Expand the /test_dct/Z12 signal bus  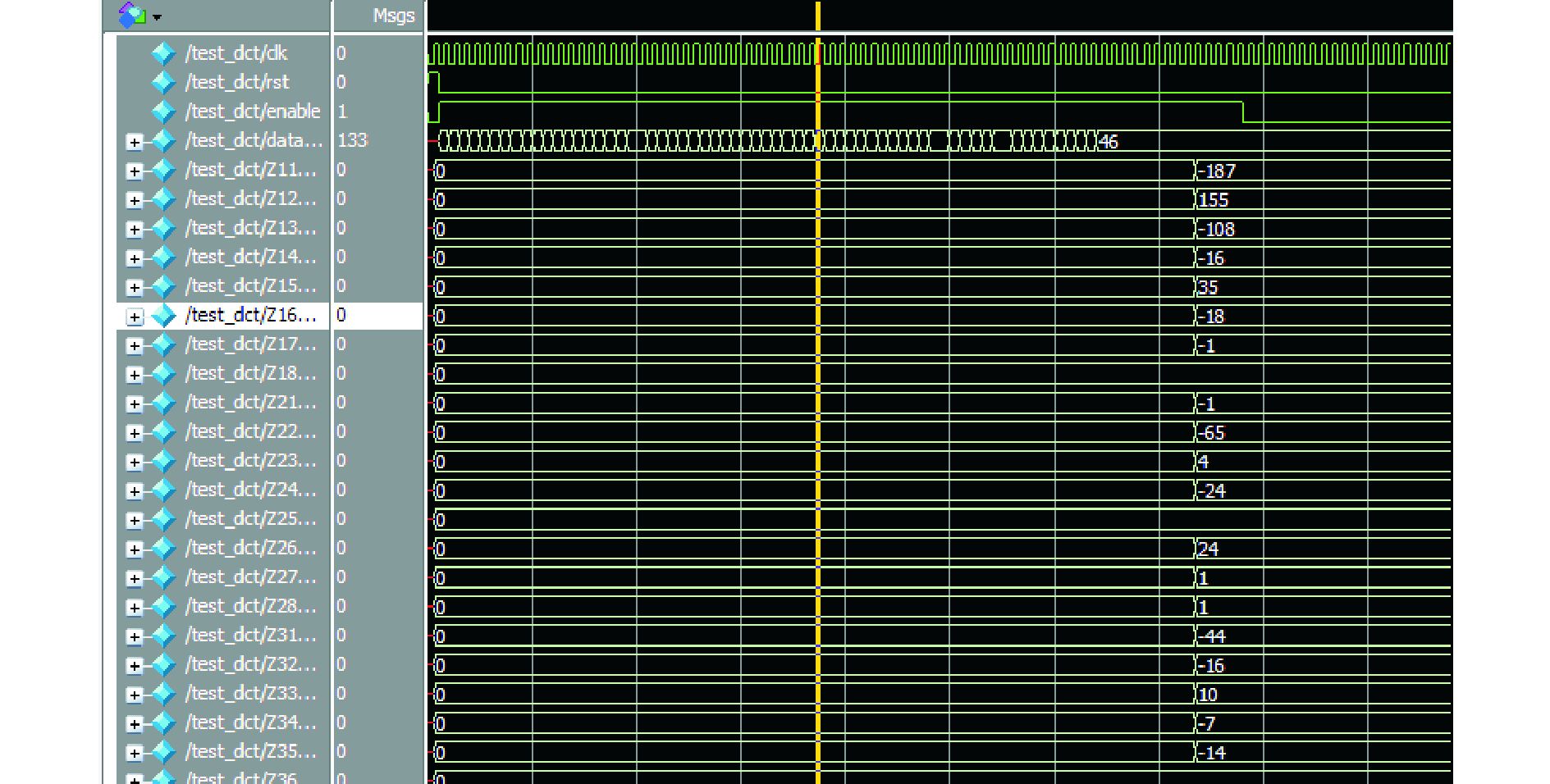point(135,200)
